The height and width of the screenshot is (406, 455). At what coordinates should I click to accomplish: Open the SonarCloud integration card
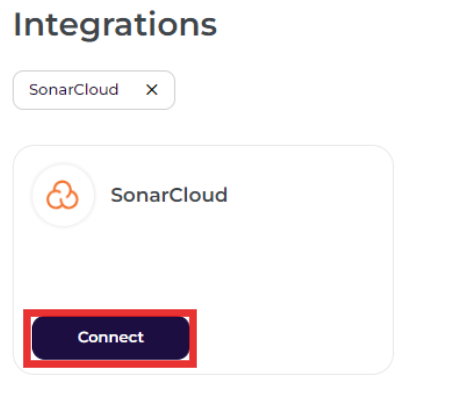pyautogui.click(x=203, y=260)
